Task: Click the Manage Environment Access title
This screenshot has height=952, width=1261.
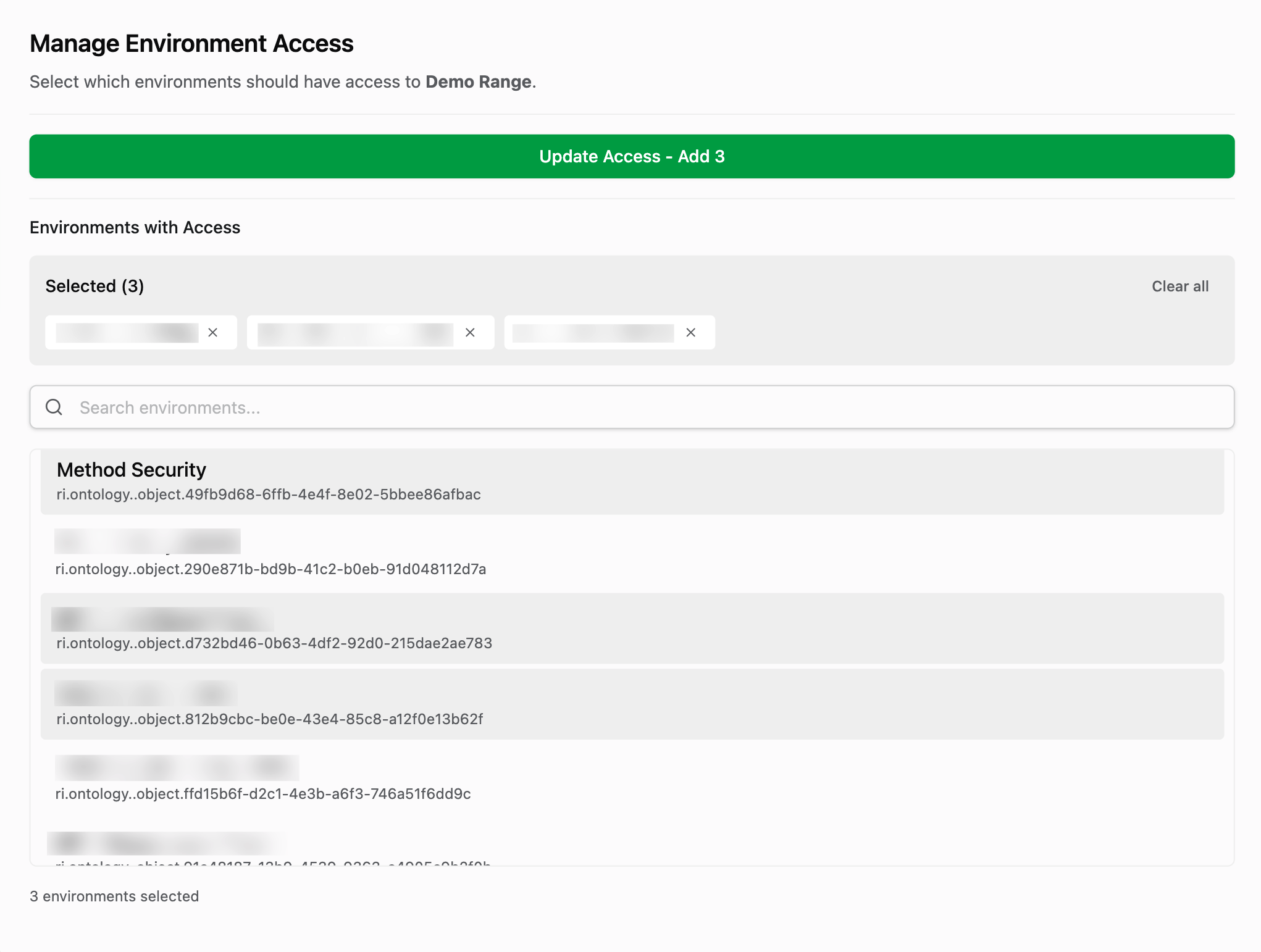Action: point(191,44)
